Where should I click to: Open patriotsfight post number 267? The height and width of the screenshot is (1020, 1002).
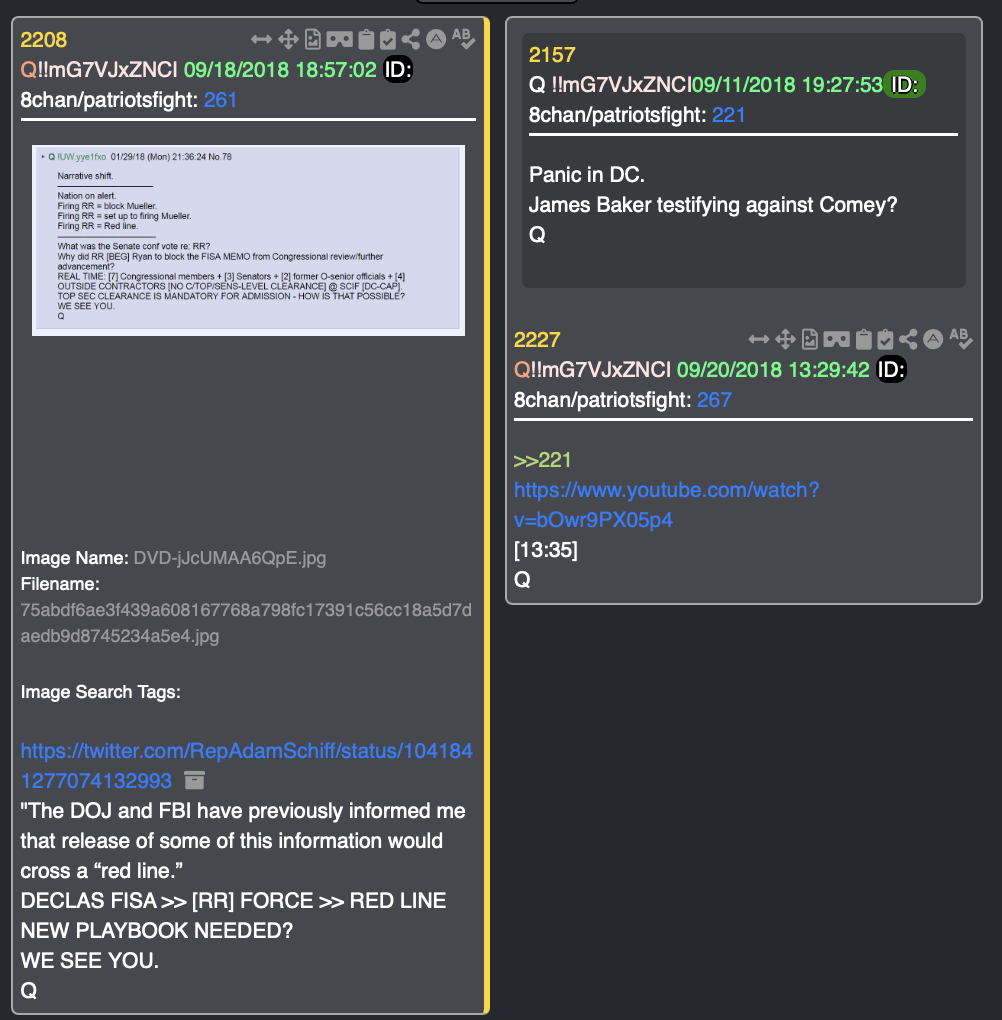tap(714, 400)
